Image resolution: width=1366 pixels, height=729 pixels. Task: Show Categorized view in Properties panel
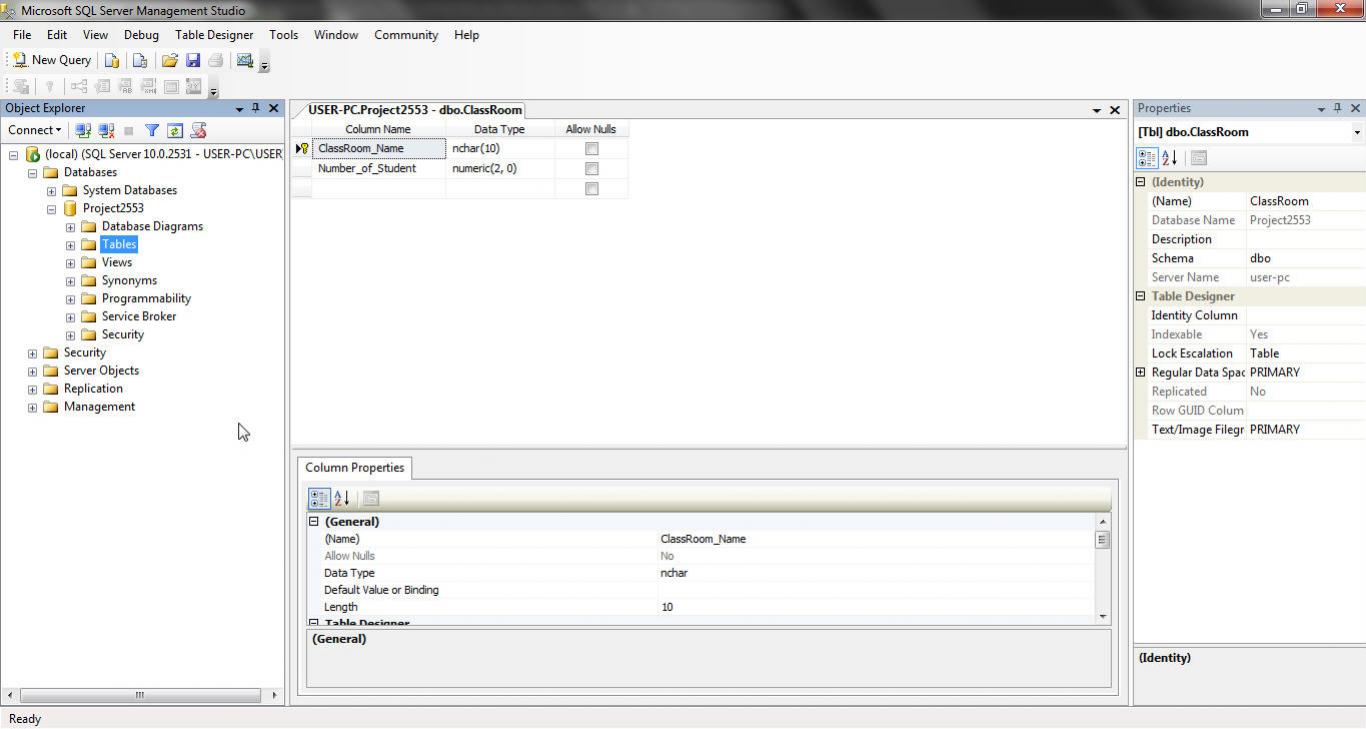click(1147, 158)
